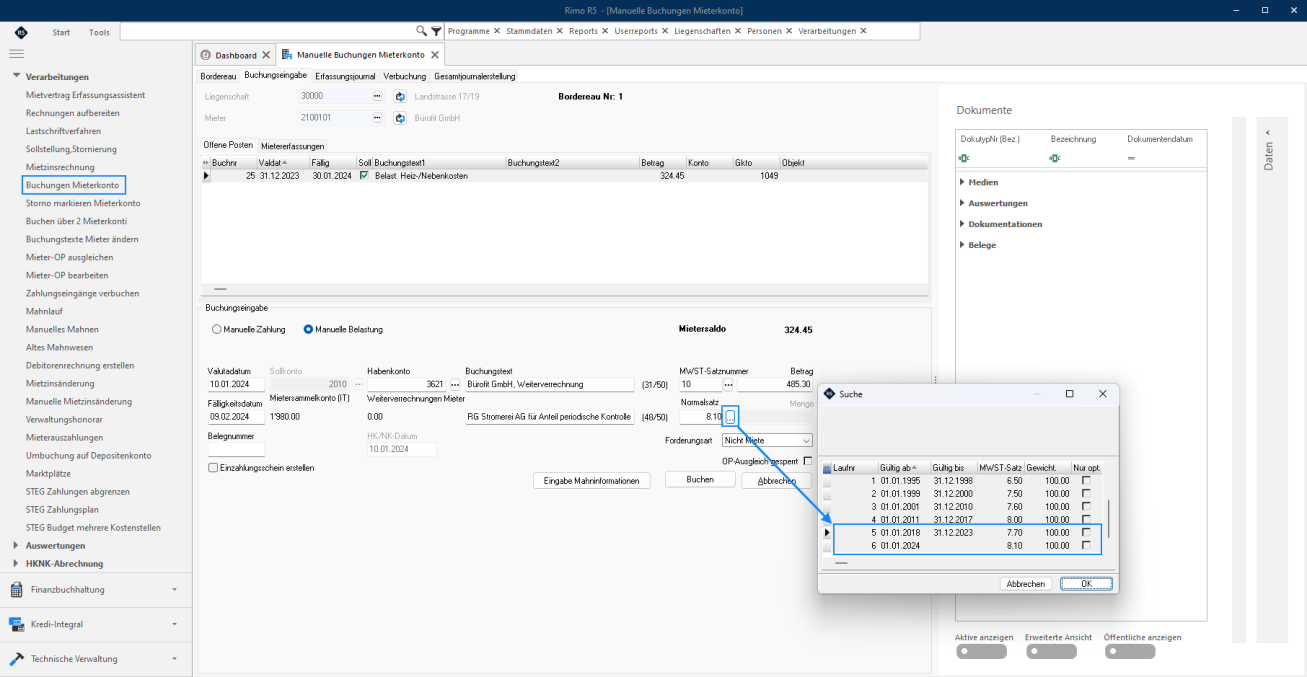Collapse the Verarbeitungen sidebar section
Screen dimensions: 1307x677
[x=16, y=77]
